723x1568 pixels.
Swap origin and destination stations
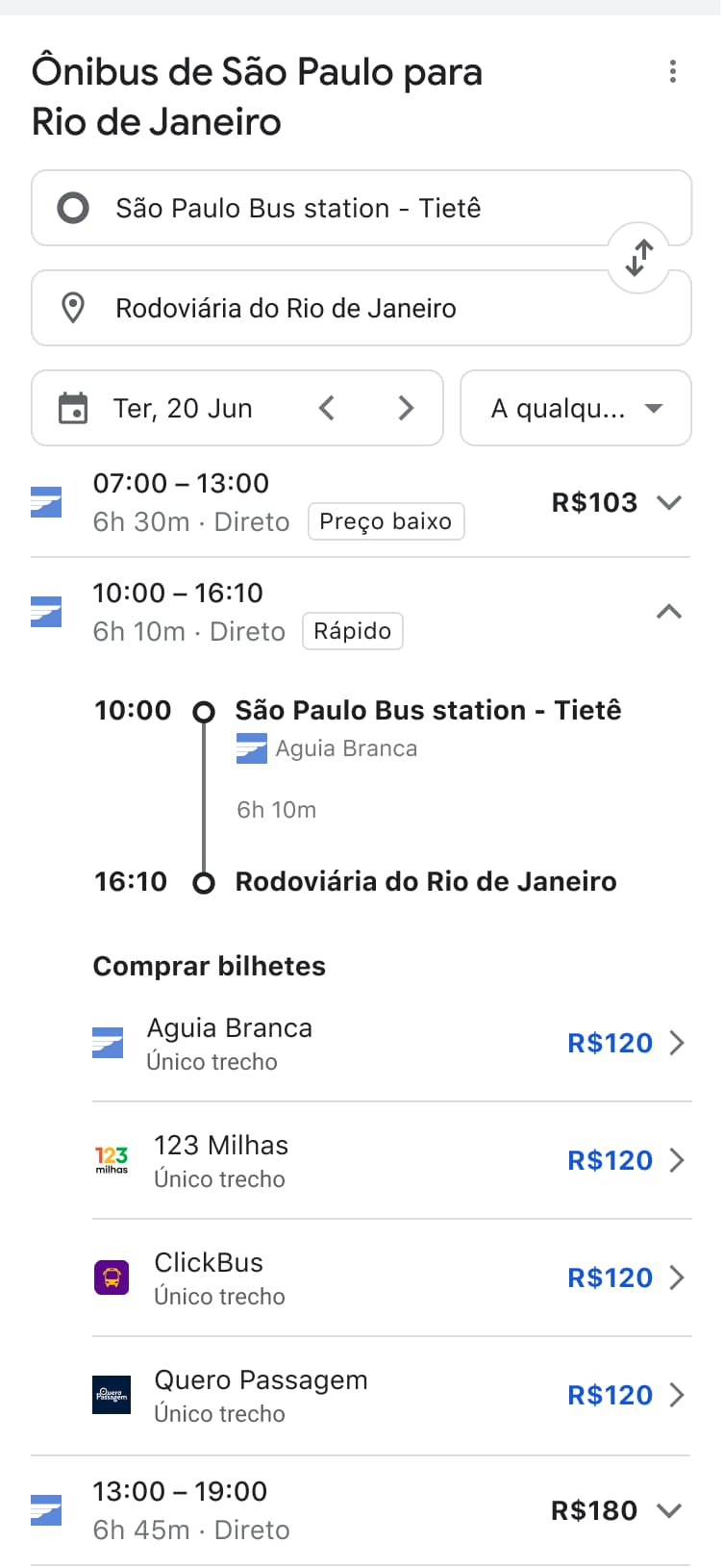click(639, 258)
